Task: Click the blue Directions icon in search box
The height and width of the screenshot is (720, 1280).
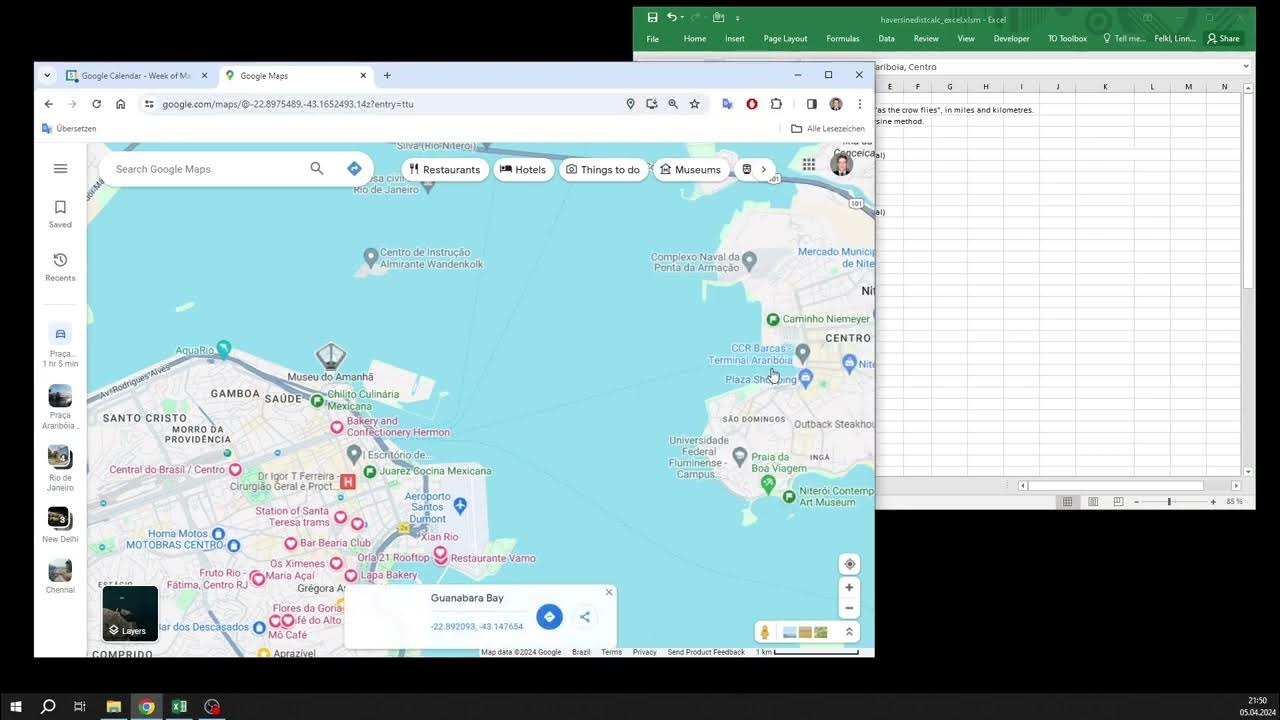Action: point(354,169)
